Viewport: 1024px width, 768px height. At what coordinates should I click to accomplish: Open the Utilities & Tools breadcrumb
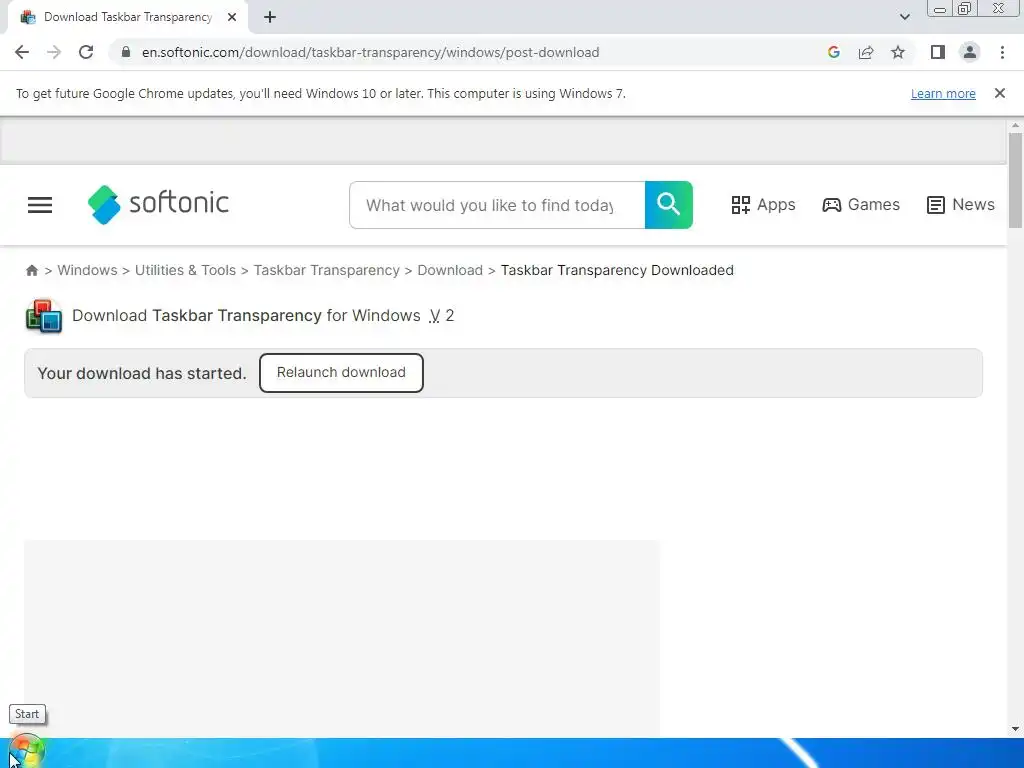[185, 270]
